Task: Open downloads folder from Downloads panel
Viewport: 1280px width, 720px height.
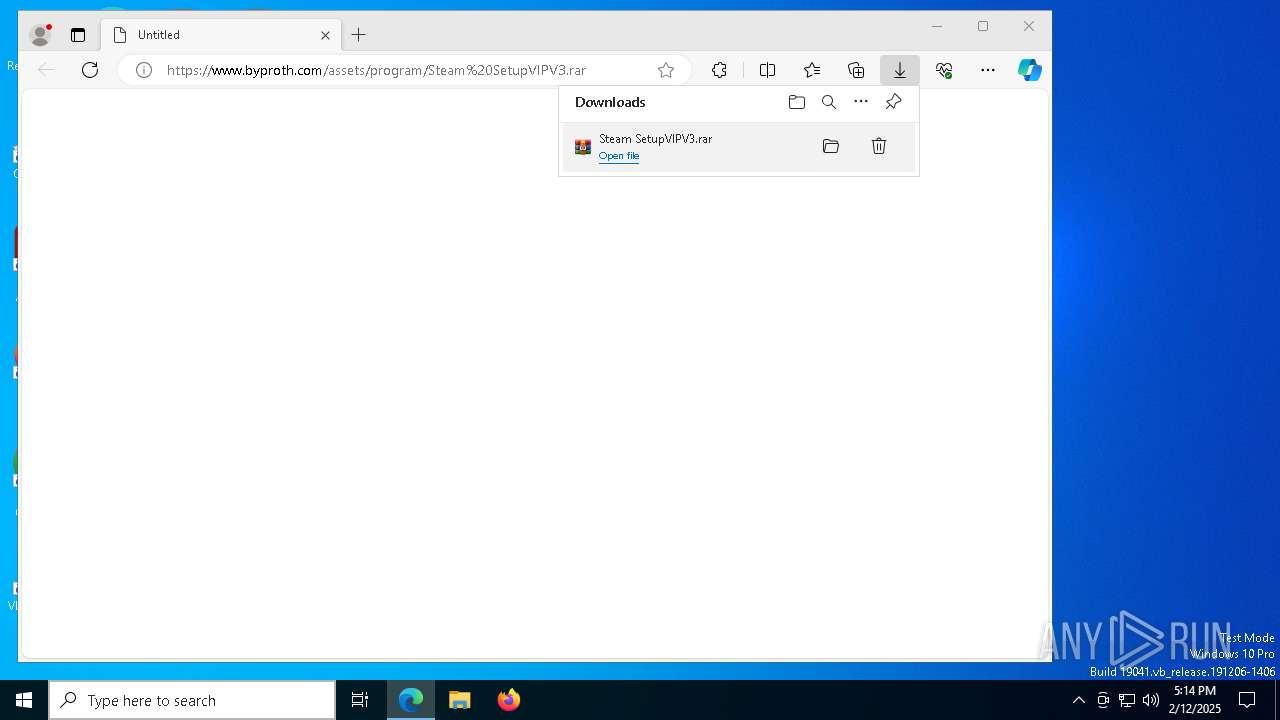Action: point(797,102)
